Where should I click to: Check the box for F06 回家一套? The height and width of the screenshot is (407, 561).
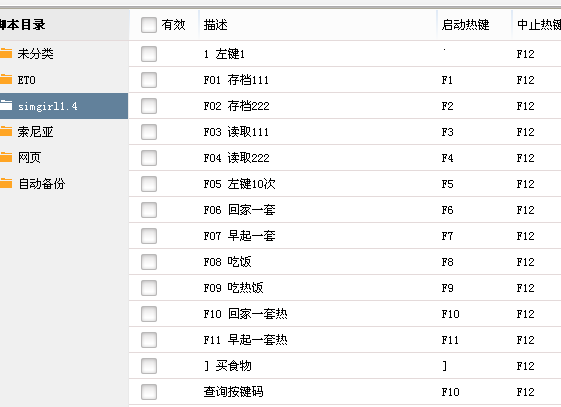(x=149, y=210)
